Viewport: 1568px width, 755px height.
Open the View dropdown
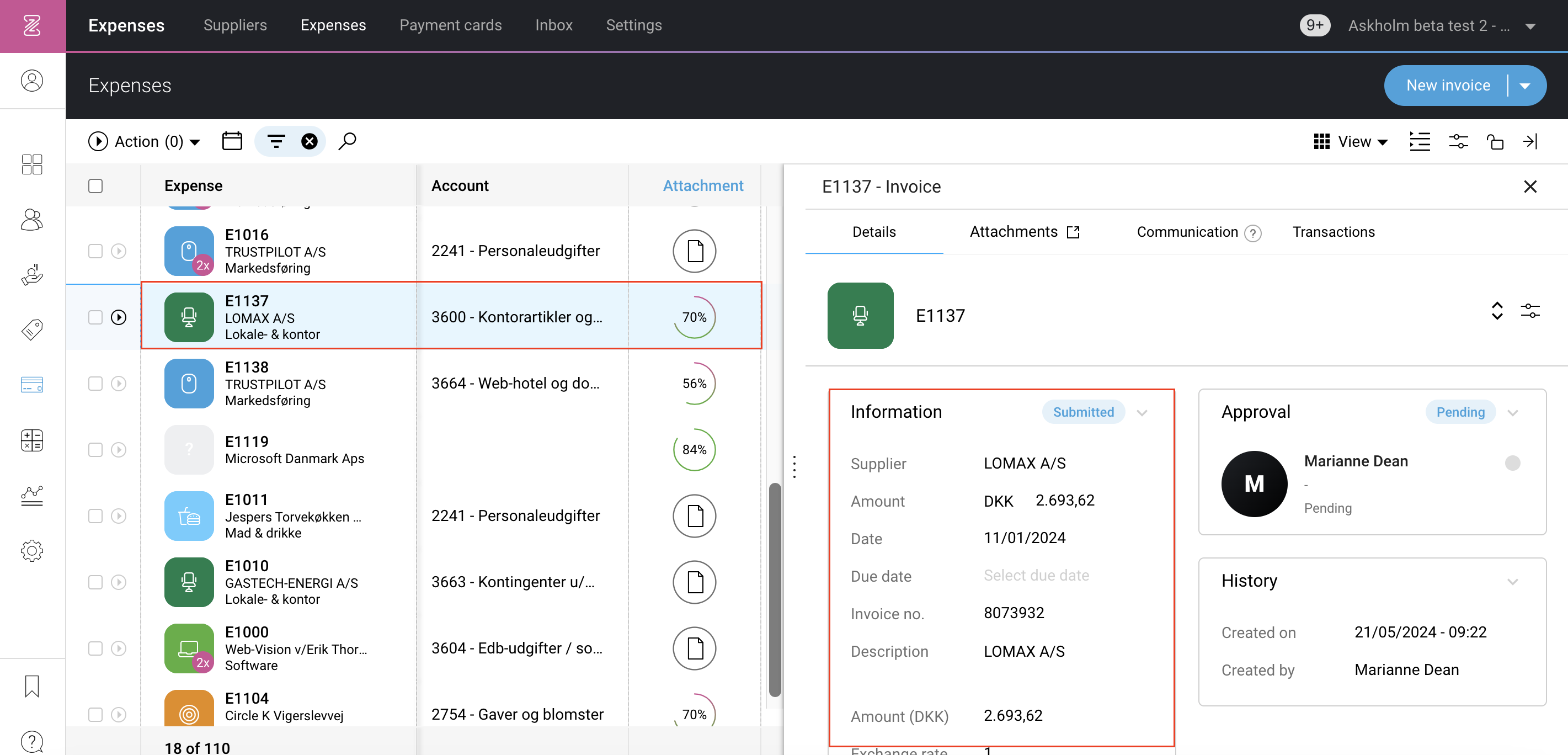[1351, 141]
